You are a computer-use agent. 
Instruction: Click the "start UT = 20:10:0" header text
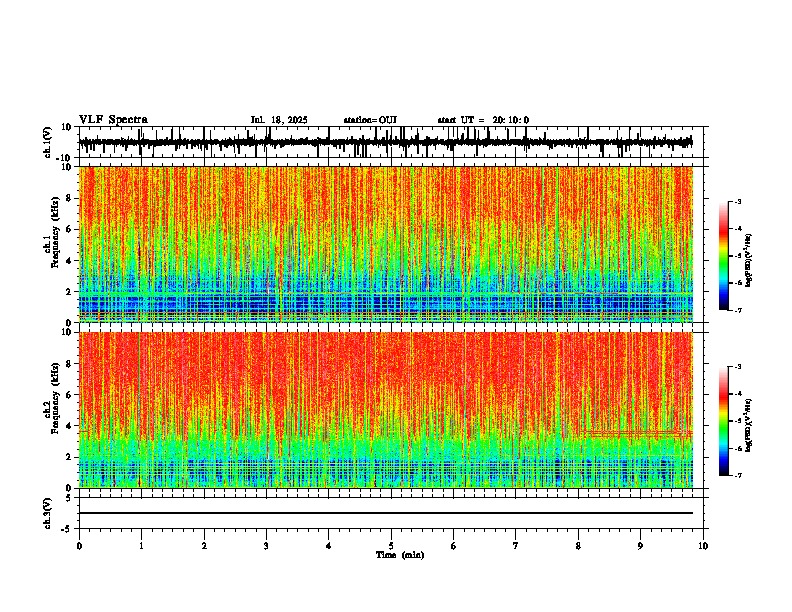click(x=483, y=120)
